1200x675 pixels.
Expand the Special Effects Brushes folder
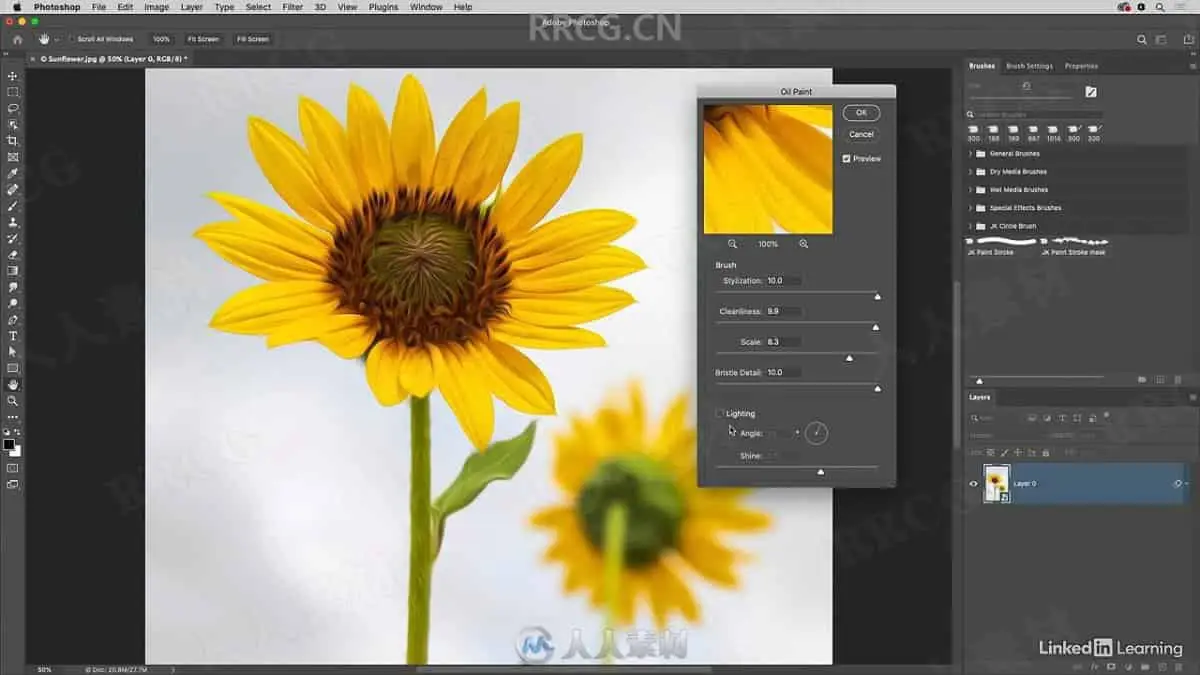[971, 208]
